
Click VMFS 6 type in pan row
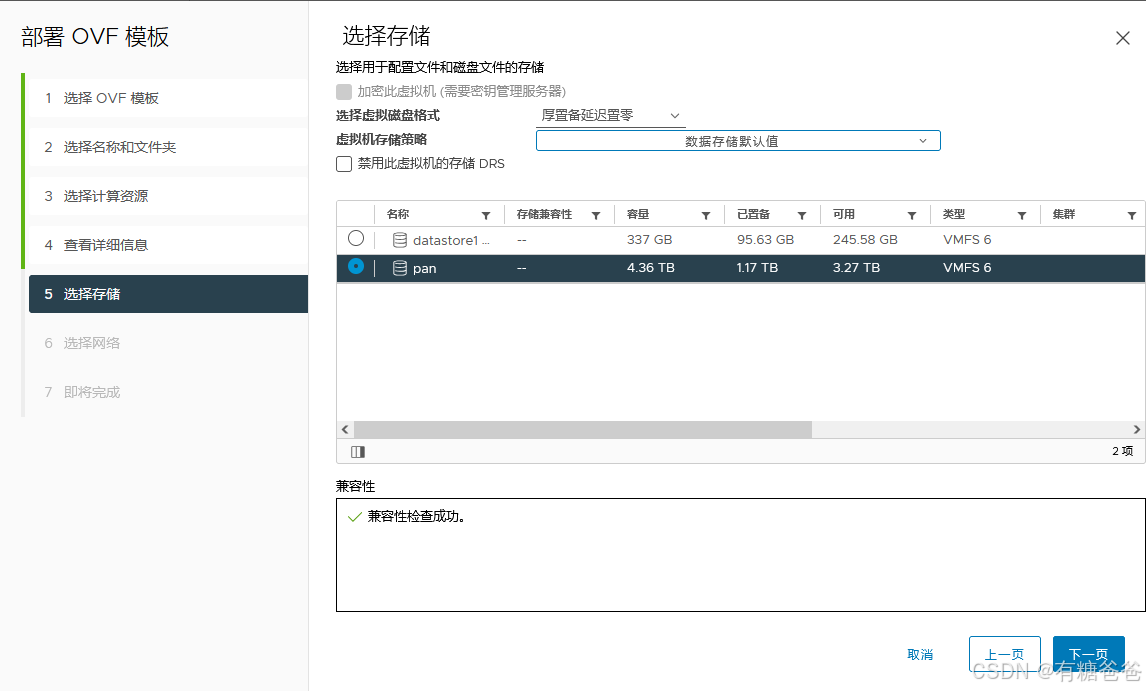[x=967, y=268]
